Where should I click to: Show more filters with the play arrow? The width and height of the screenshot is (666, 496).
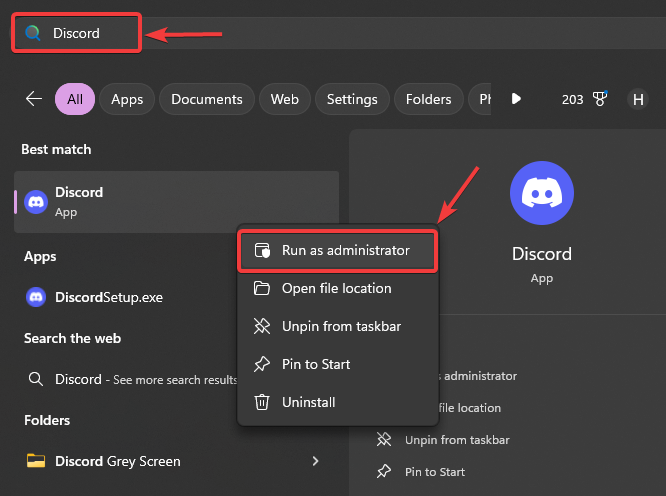516,99
